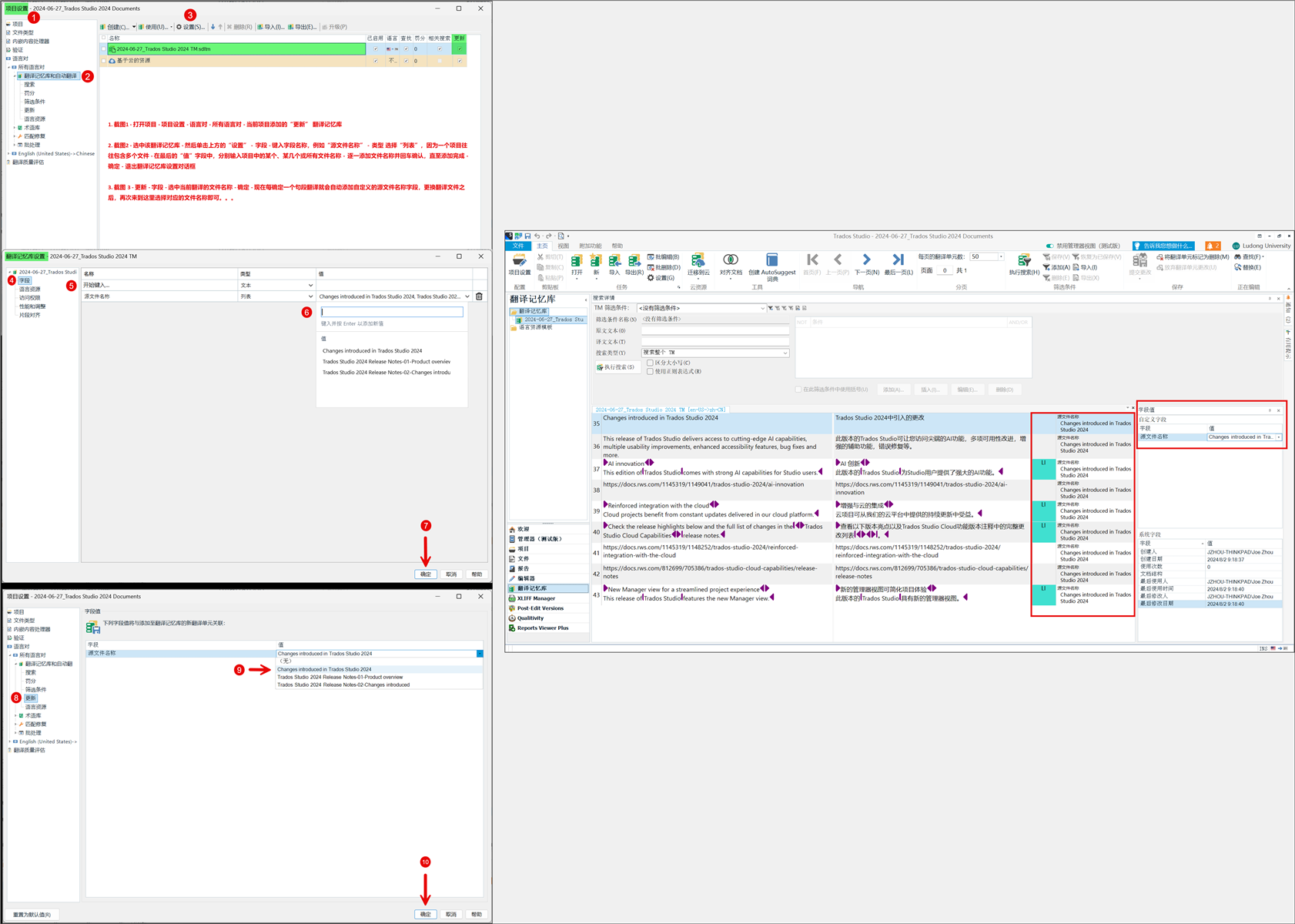Open 对齐文档 (Align documents) tool
1295x924 pixels.
click(x=731, y=265)
